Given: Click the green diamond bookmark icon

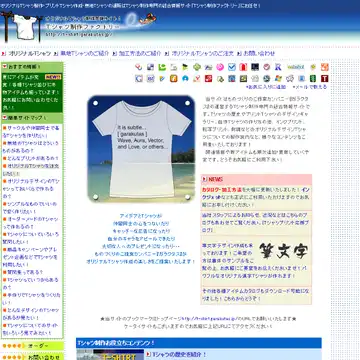Looking at the screenshot, I should coord(197,67).
